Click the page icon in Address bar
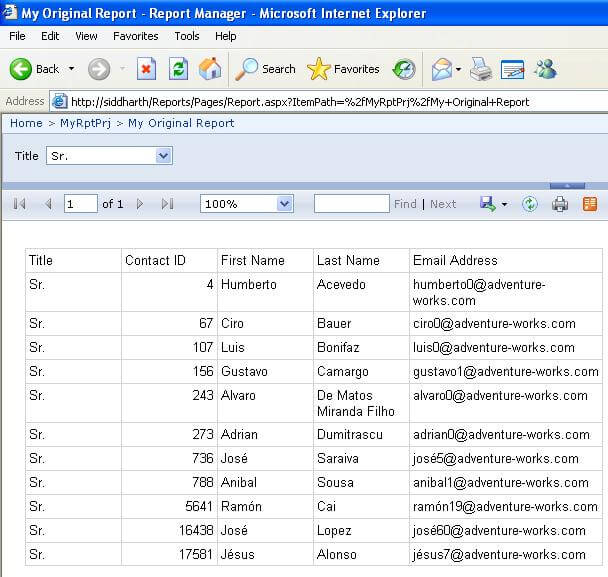The image size is (608, 577). [x=60, y=102]
